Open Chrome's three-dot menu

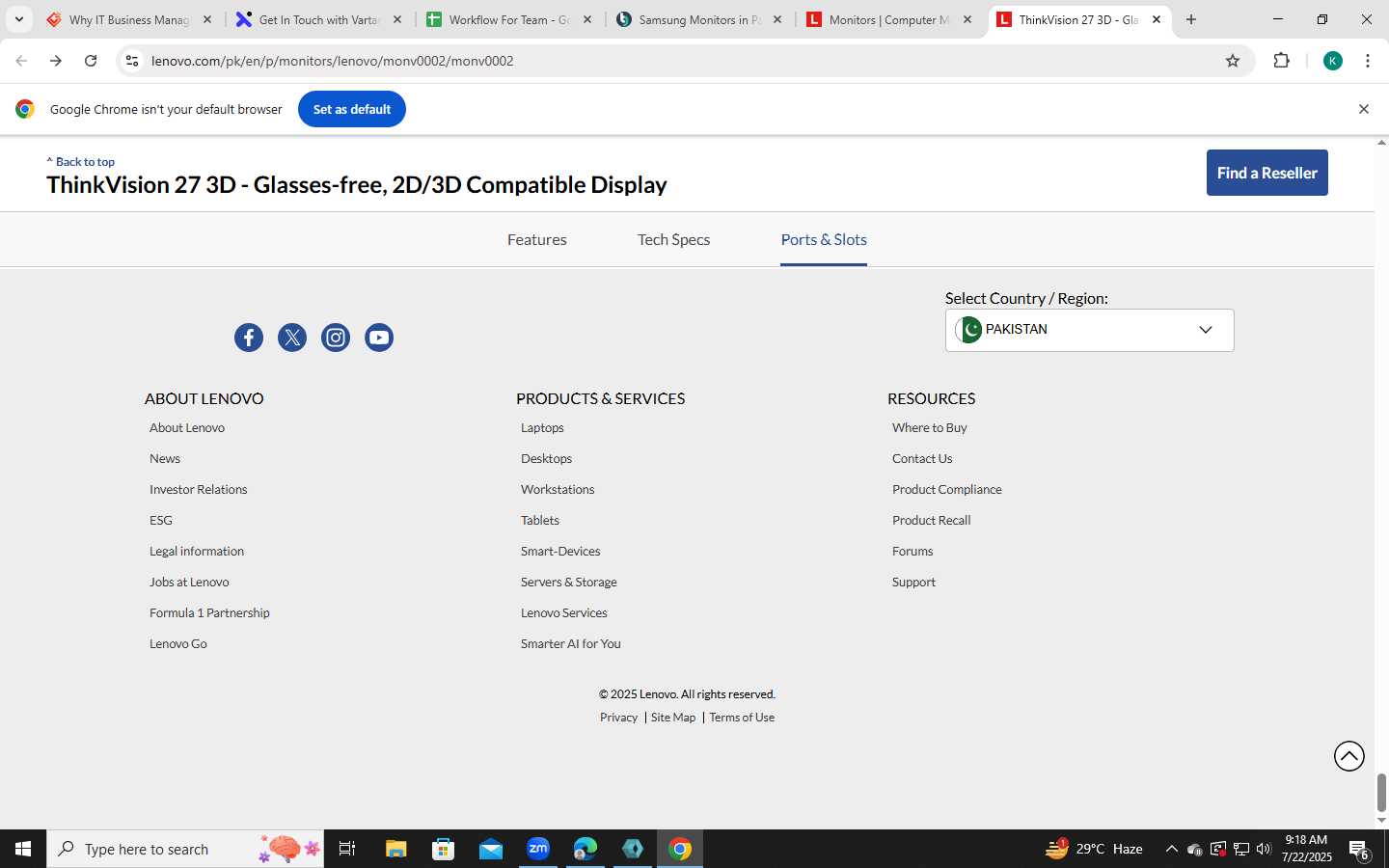[1368, 61]
